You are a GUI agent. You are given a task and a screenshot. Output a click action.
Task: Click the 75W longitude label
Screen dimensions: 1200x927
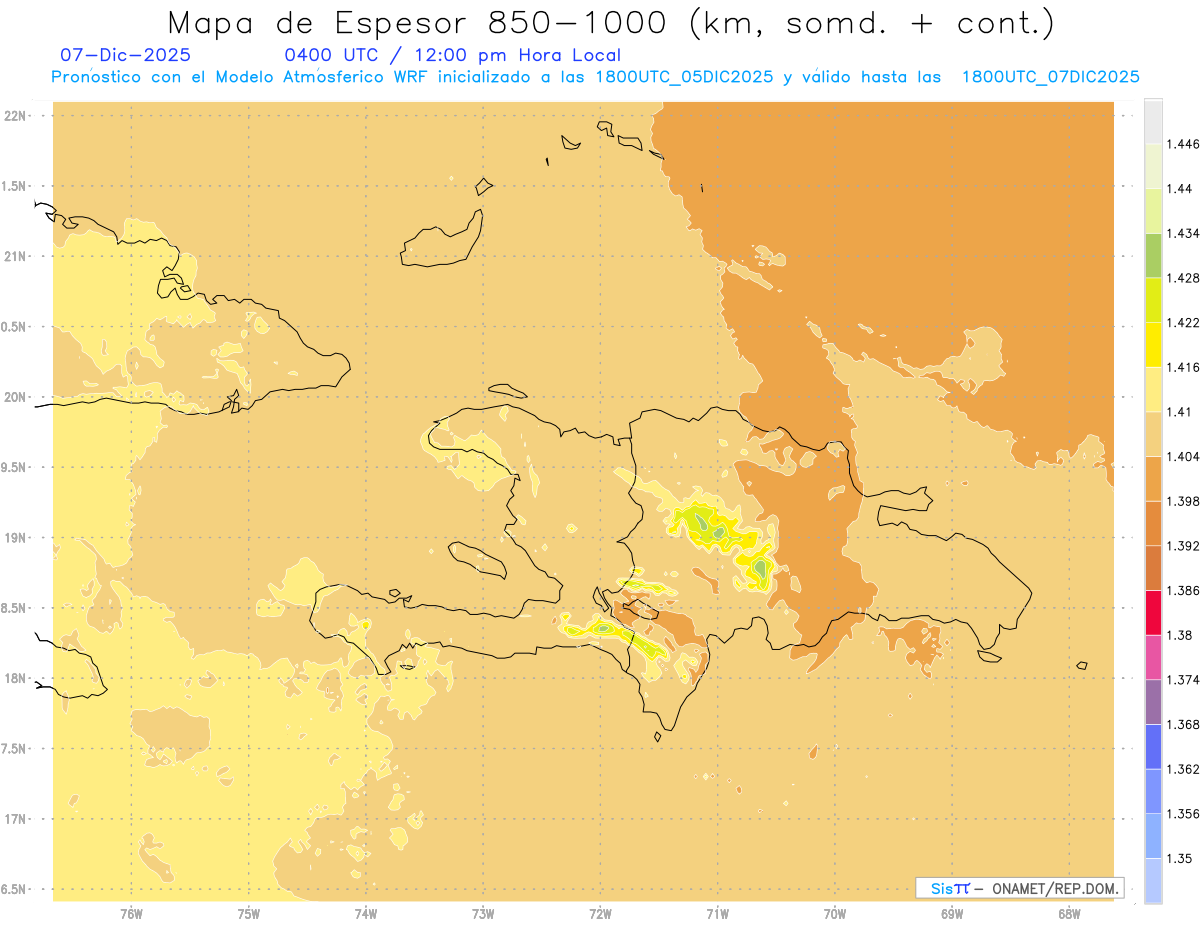(249, 913)
